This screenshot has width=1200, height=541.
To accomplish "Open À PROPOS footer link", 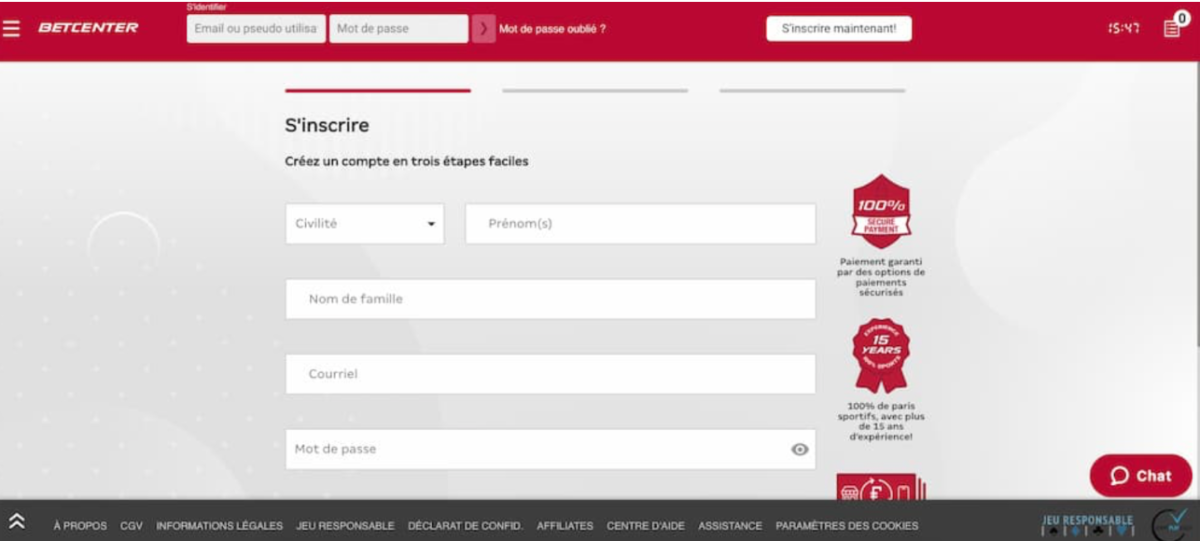I will click(80, 526).
